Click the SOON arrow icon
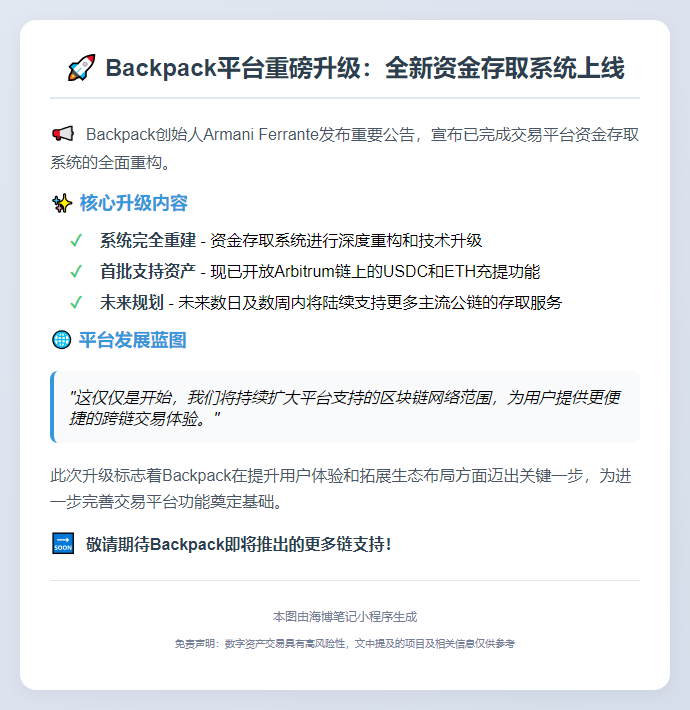690x710 pixels. [x=63, y=543]
